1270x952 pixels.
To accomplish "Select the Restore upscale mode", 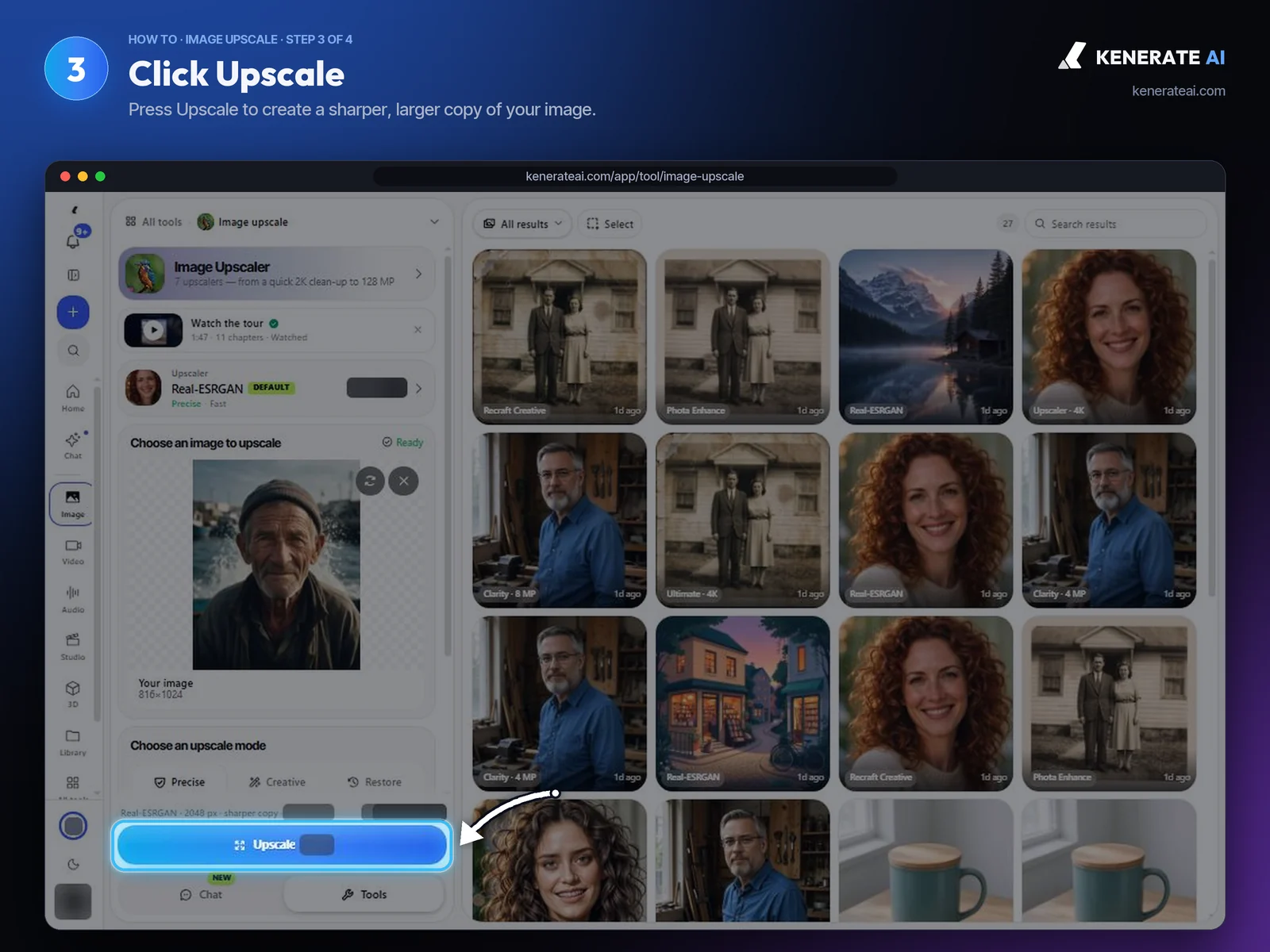I will (x=375, y=782).
